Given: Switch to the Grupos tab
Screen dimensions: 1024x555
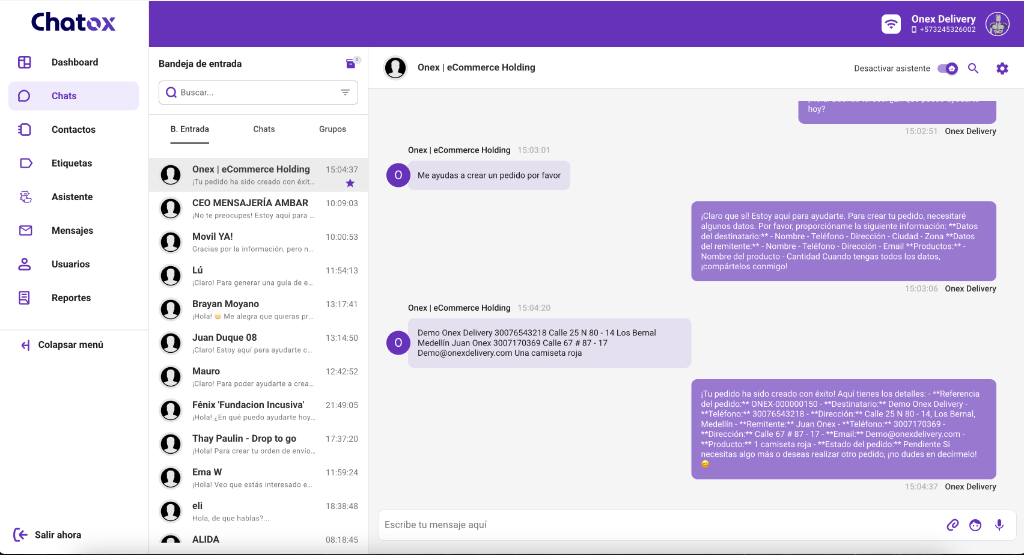Looking at the screenshot, I should (332, 129).
